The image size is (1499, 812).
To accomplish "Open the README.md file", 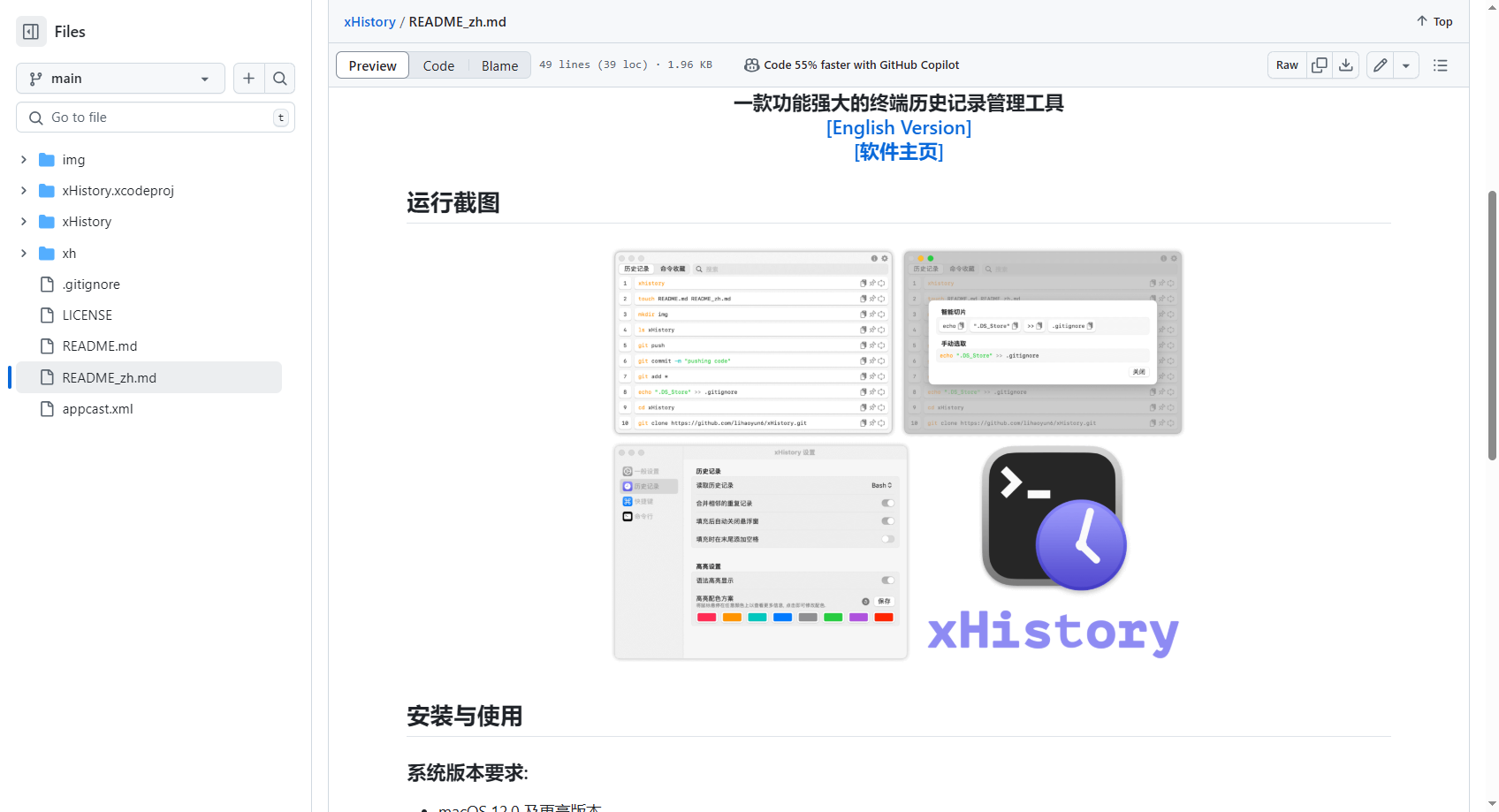I will point(99,346).
